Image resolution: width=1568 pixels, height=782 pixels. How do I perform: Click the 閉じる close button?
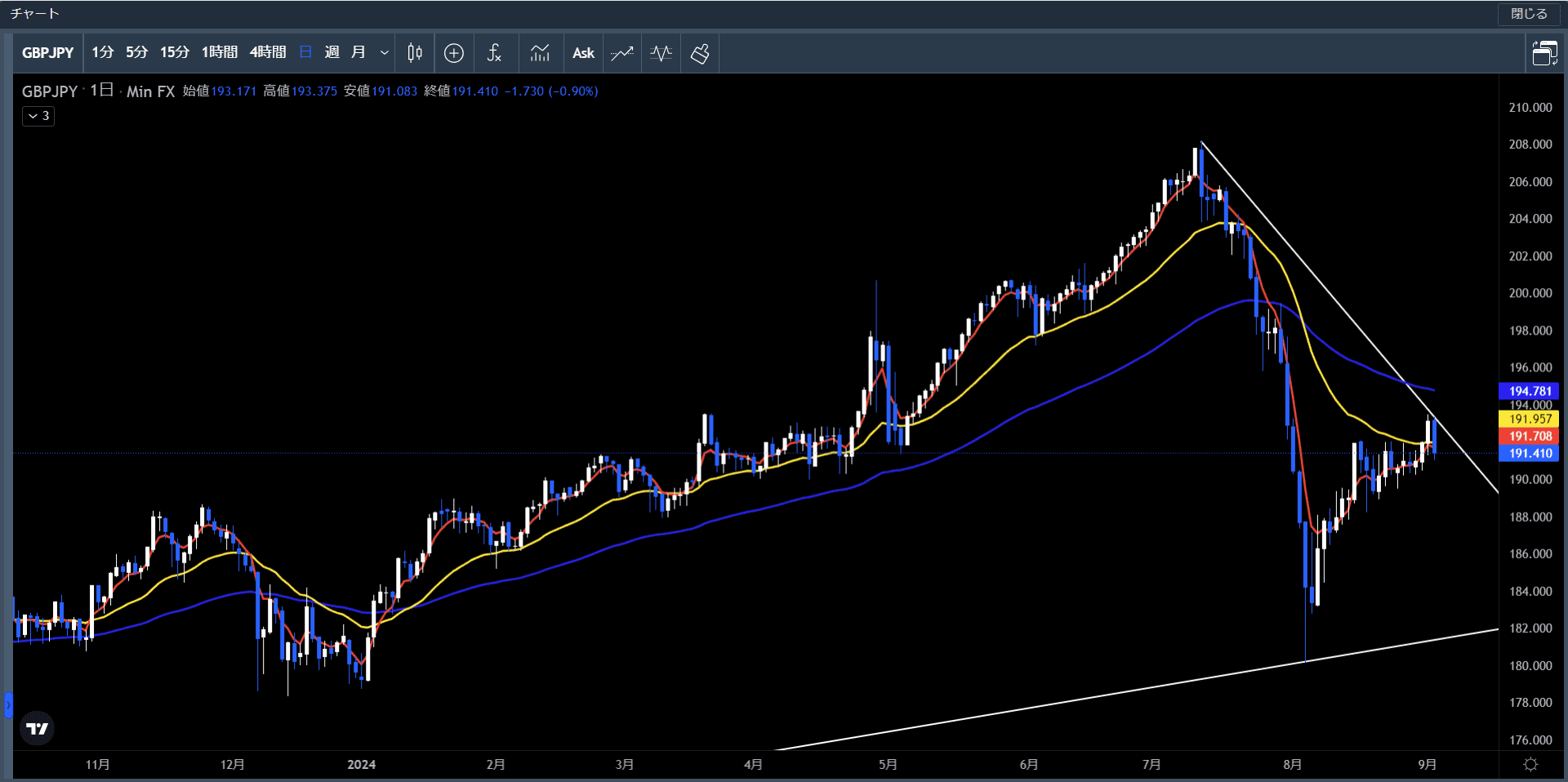click(1529, 14)
